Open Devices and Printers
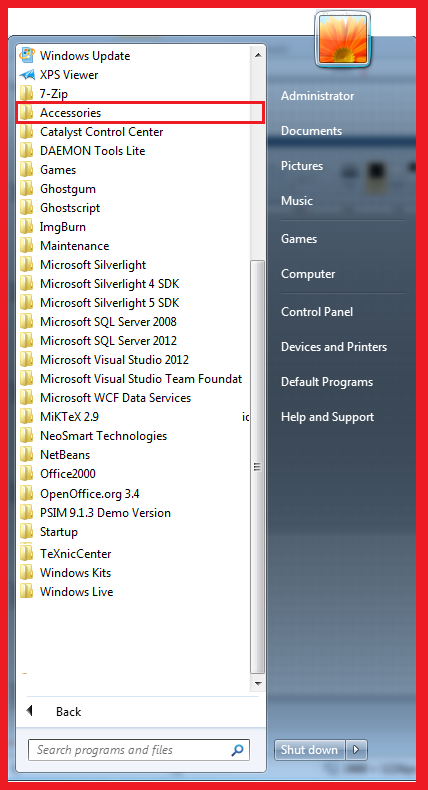This screenshot has height=790, width=428. pos(334,347)
